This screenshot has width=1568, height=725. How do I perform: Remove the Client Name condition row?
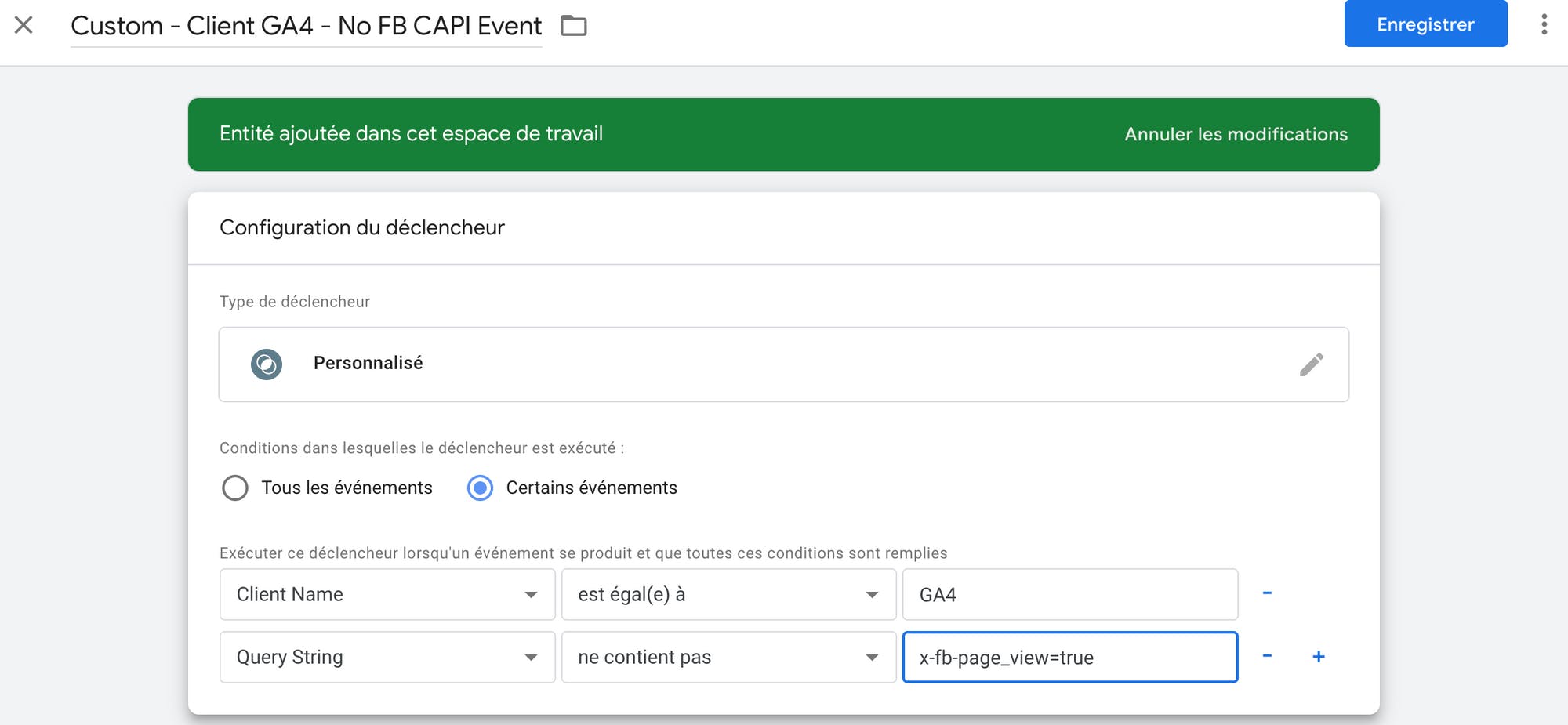[x=1267, y=593]
